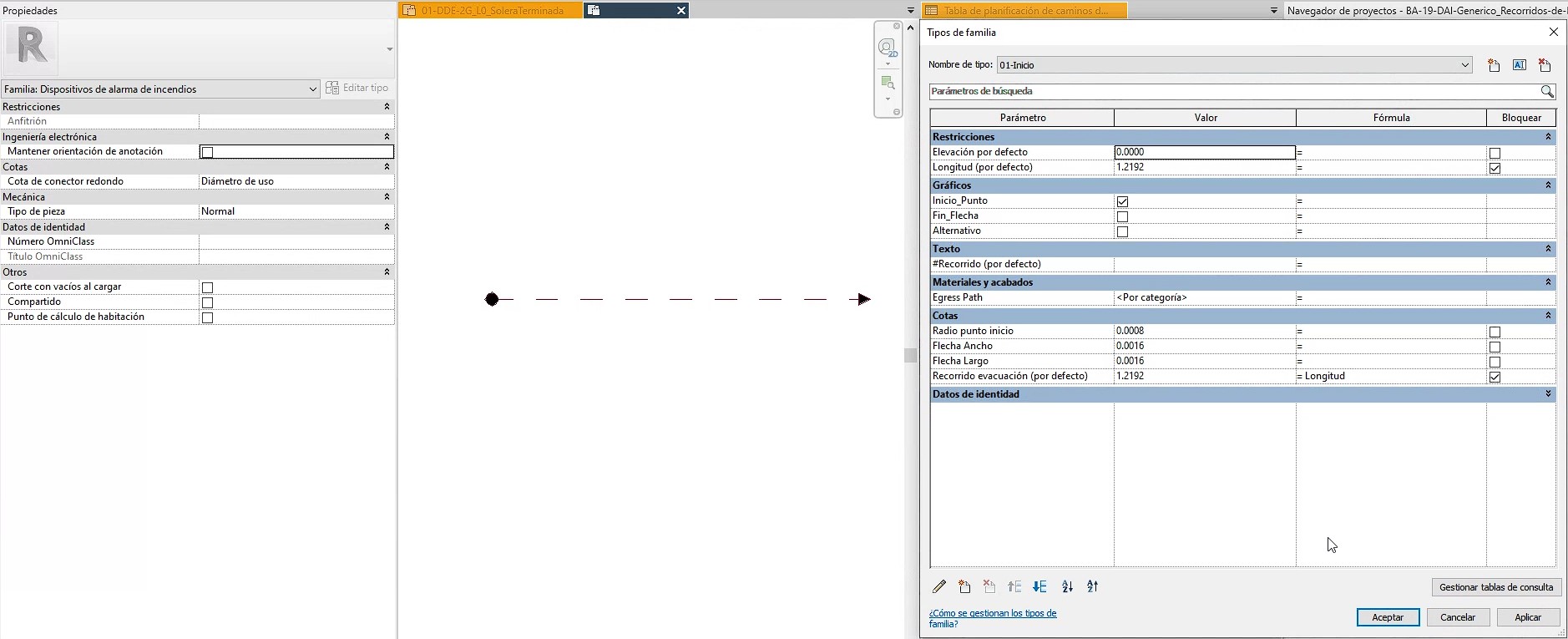The image size is (1568, 639).
Task: Click the delete type icon
Action: click(x=1545, y=65)
